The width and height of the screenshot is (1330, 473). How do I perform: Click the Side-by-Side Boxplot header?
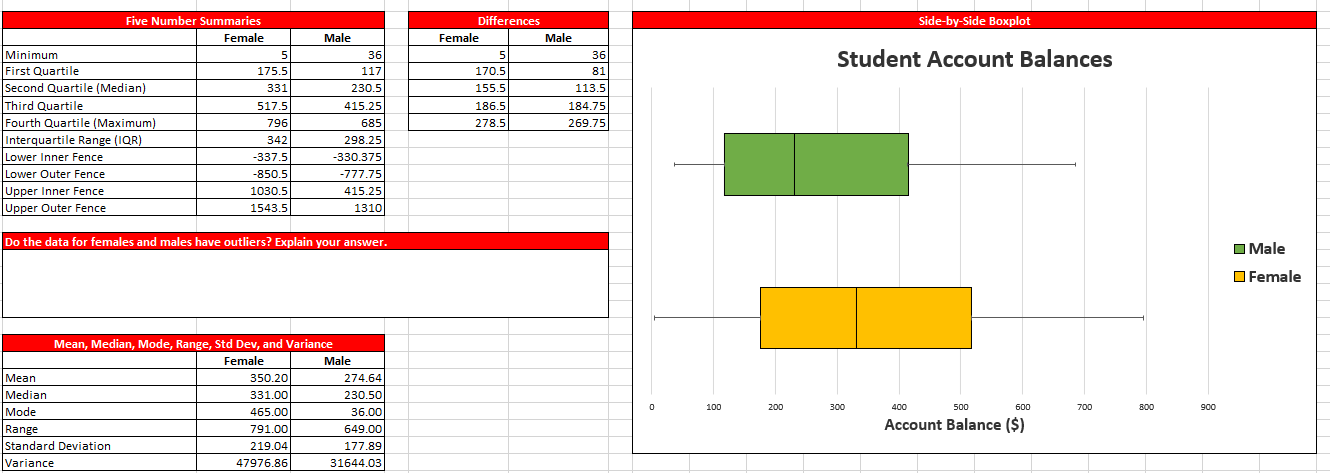[x=974, y=20]
